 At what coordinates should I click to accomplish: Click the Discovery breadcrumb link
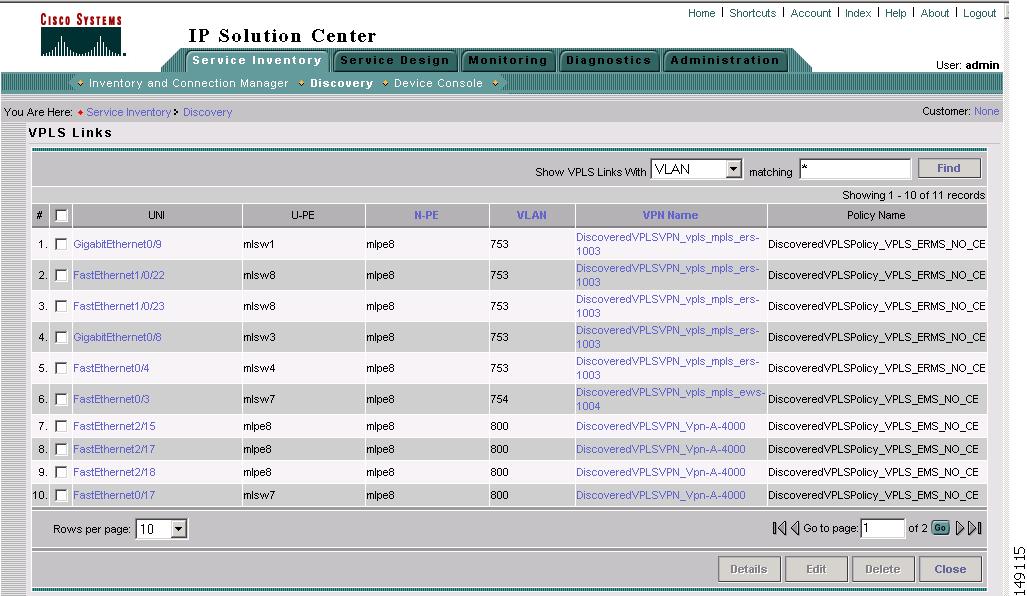point(208,112)
